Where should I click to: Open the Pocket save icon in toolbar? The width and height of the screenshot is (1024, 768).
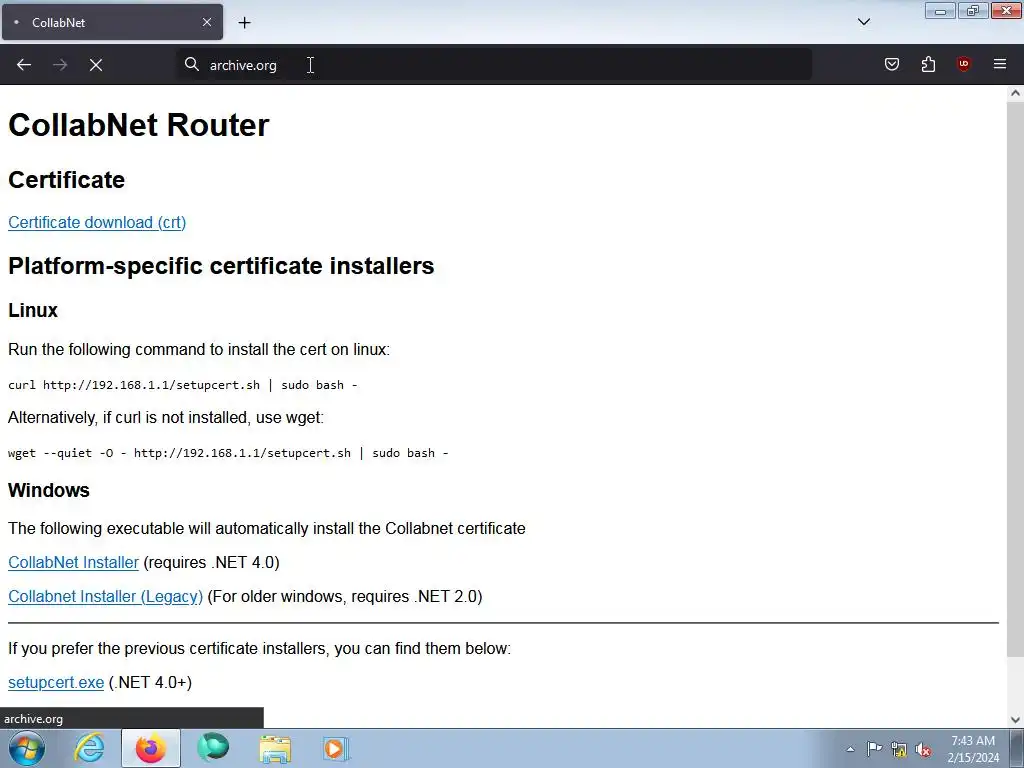[891, 64]
